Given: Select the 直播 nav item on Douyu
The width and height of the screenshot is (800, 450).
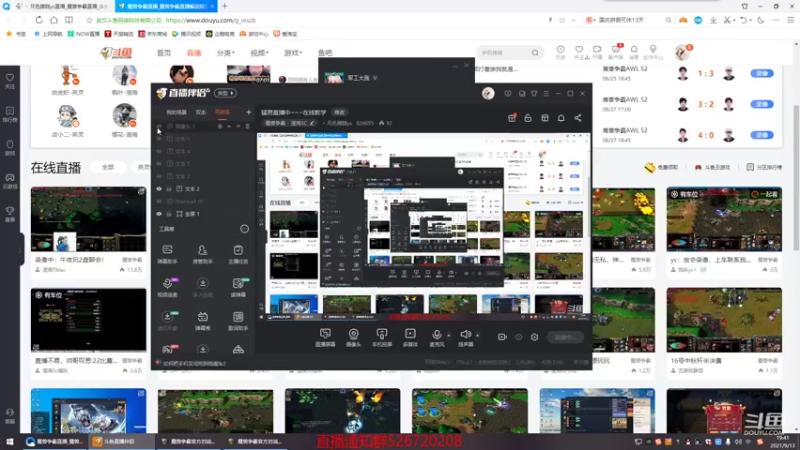Looking at the screenshot, I should (x=194, y=53).
